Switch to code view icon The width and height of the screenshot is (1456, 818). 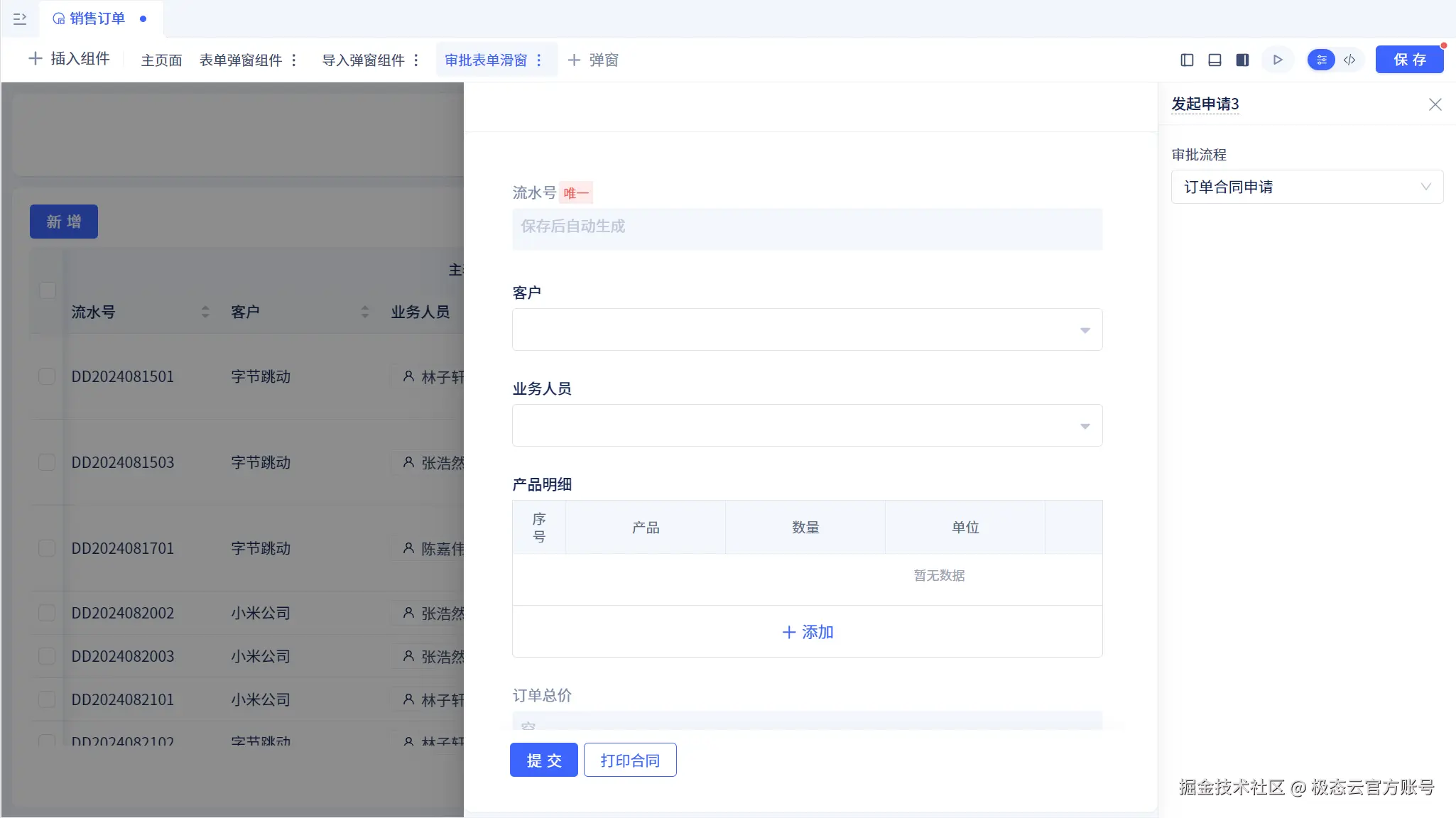1349,60
